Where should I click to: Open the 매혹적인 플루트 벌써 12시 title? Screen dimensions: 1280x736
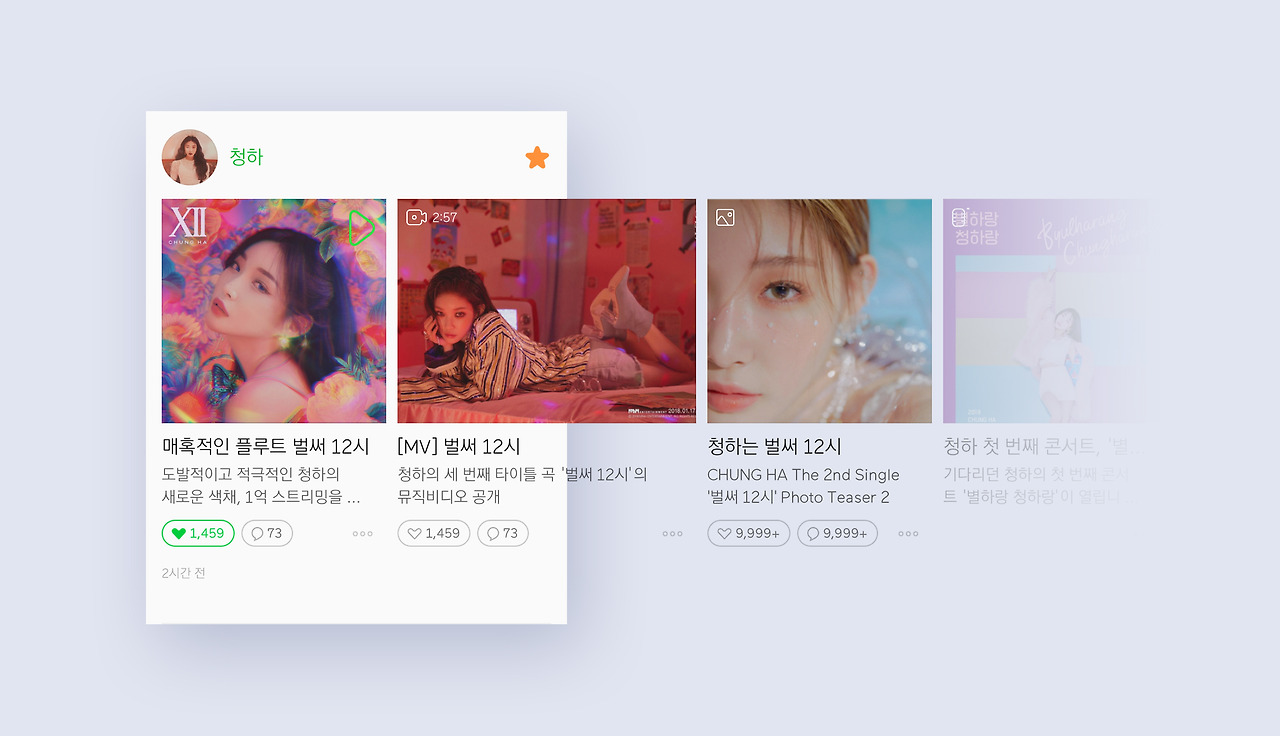click(x=266, y=446)
